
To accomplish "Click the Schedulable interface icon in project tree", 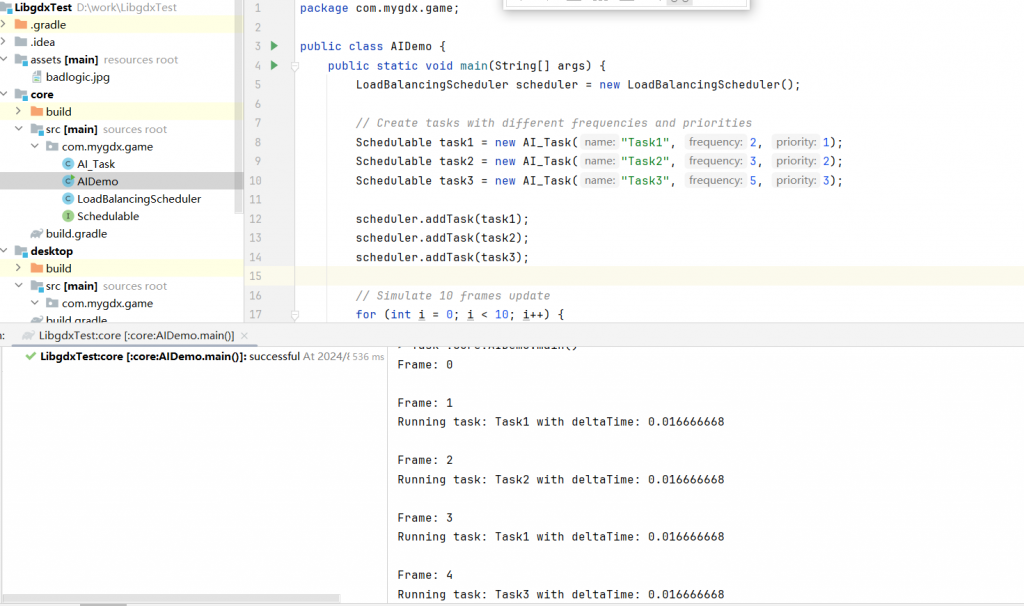I will pos(68,216).
